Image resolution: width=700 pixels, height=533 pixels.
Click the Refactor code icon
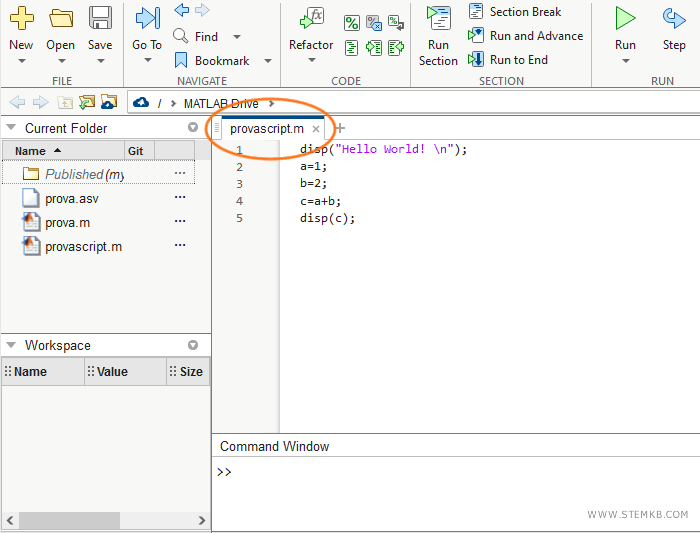[312, 19]
